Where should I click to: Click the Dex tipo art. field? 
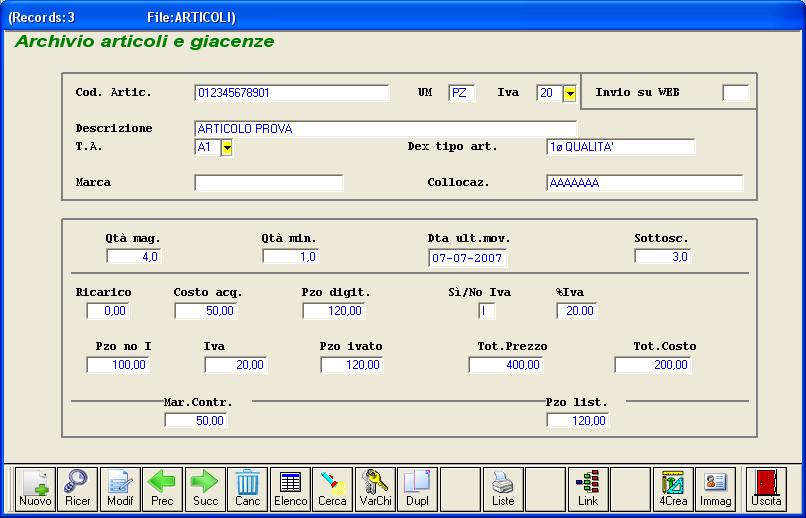tap(620, 147)
